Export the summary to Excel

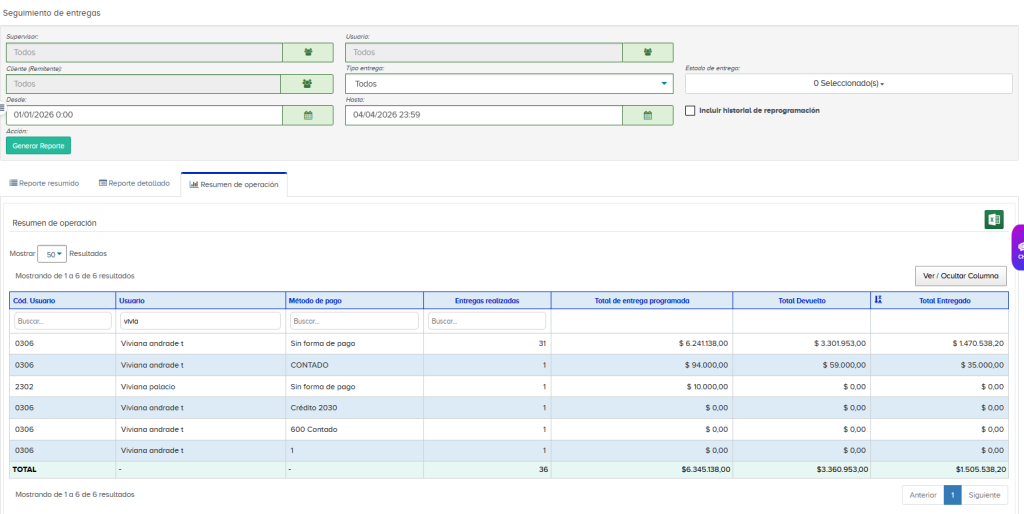[x=994, y=220]
